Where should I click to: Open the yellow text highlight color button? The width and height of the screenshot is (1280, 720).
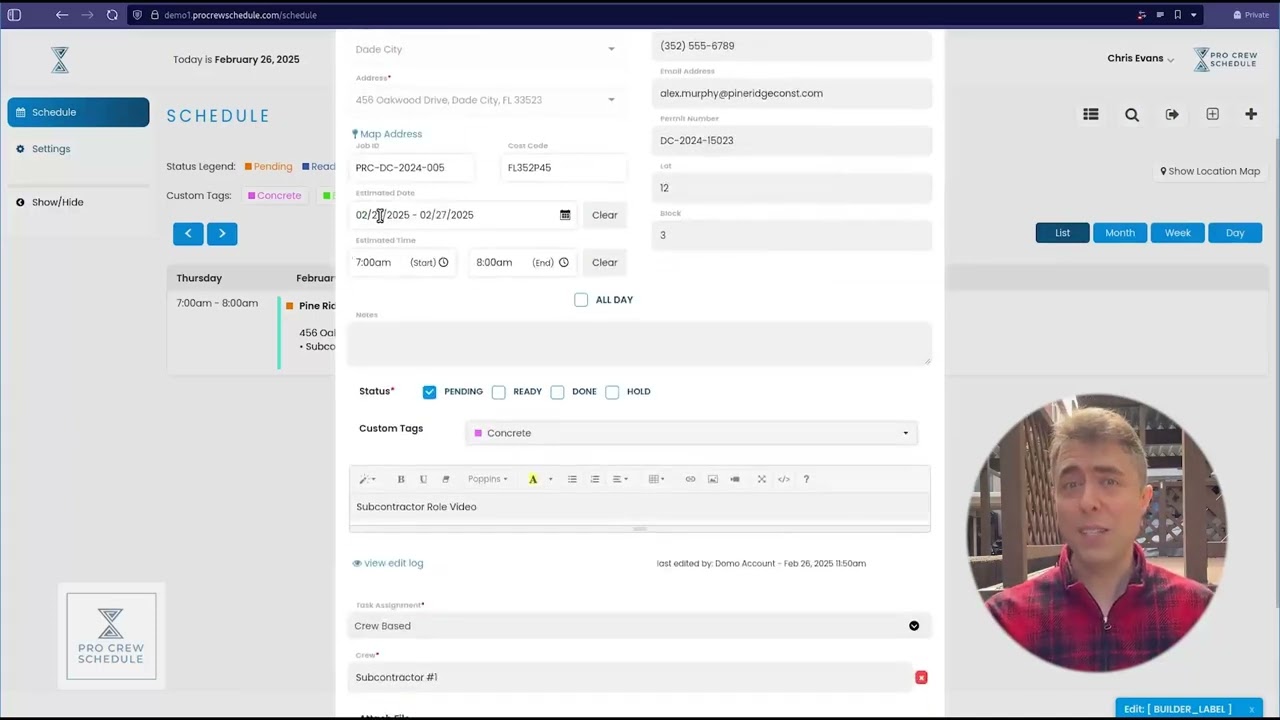533,479
